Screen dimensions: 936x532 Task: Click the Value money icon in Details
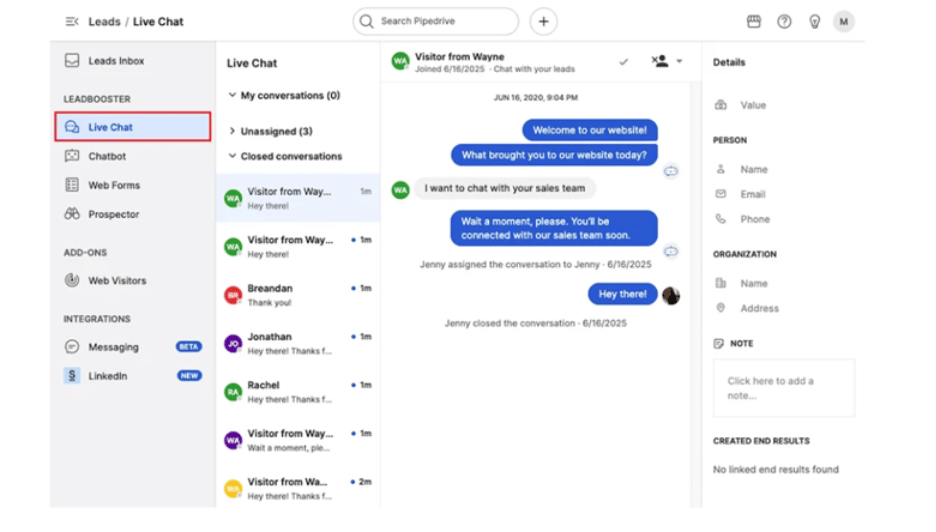tap(721, 105)
